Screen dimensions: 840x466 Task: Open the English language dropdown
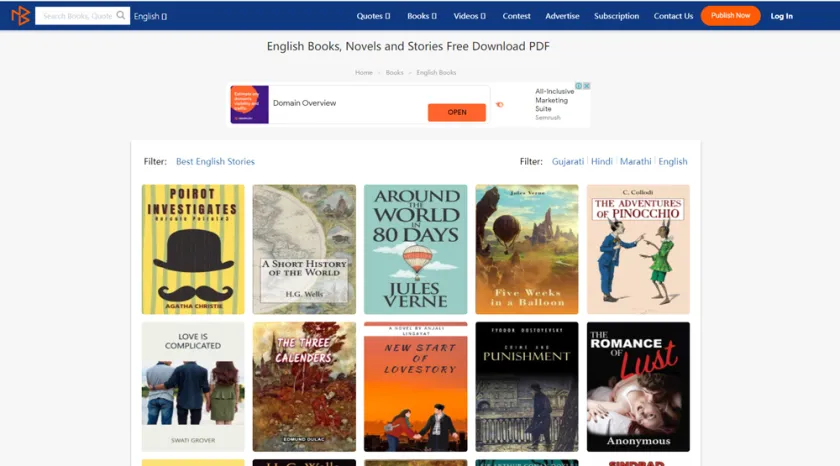(x=150, y=16)
